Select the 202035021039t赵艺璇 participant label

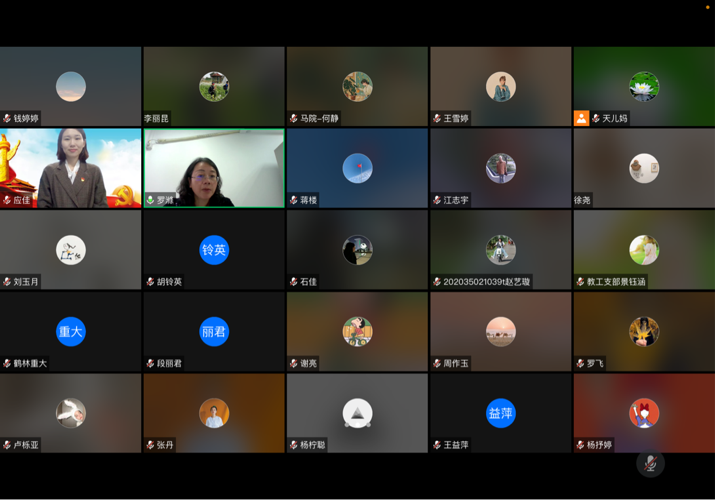click(x=487, y=282)
